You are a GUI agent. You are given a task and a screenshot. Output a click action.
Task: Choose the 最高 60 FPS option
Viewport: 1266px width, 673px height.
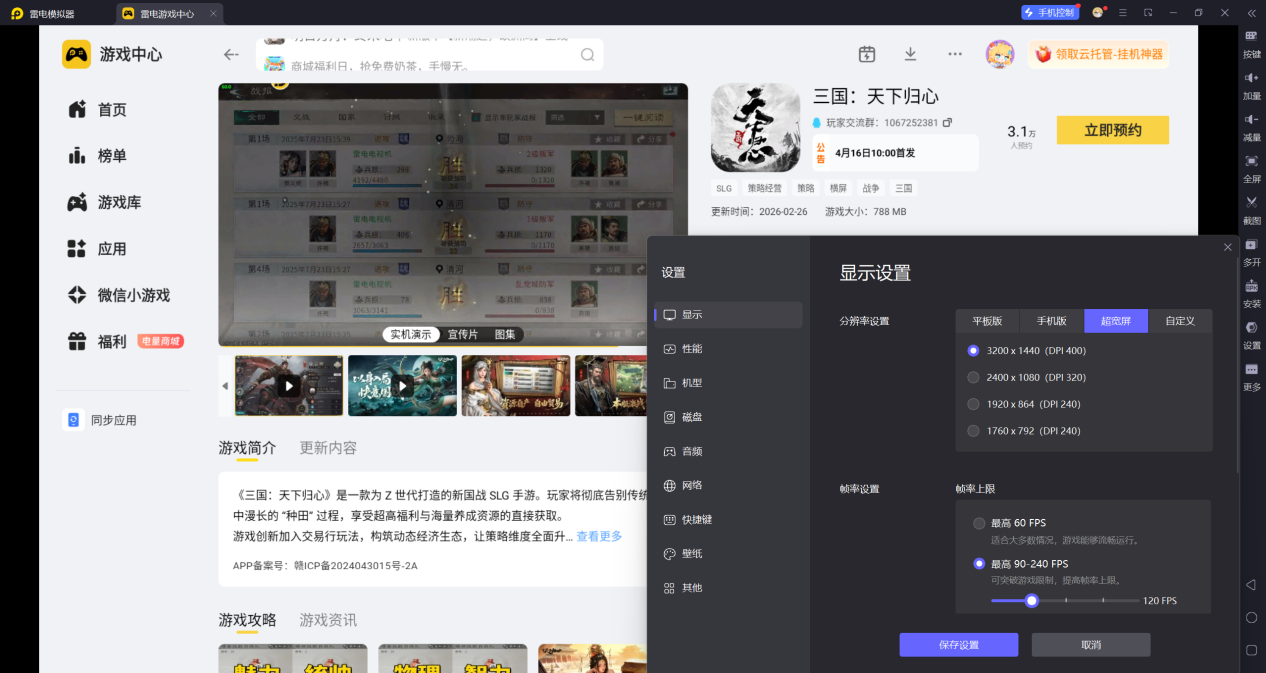tap(979, 523)
